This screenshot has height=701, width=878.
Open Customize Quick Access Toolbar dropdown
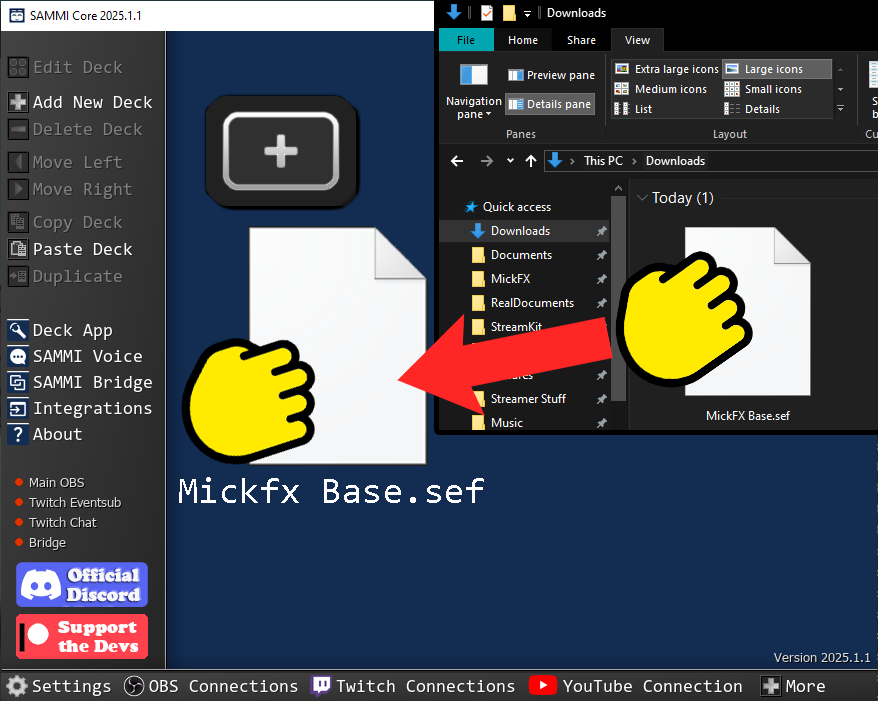click(527, 13)
